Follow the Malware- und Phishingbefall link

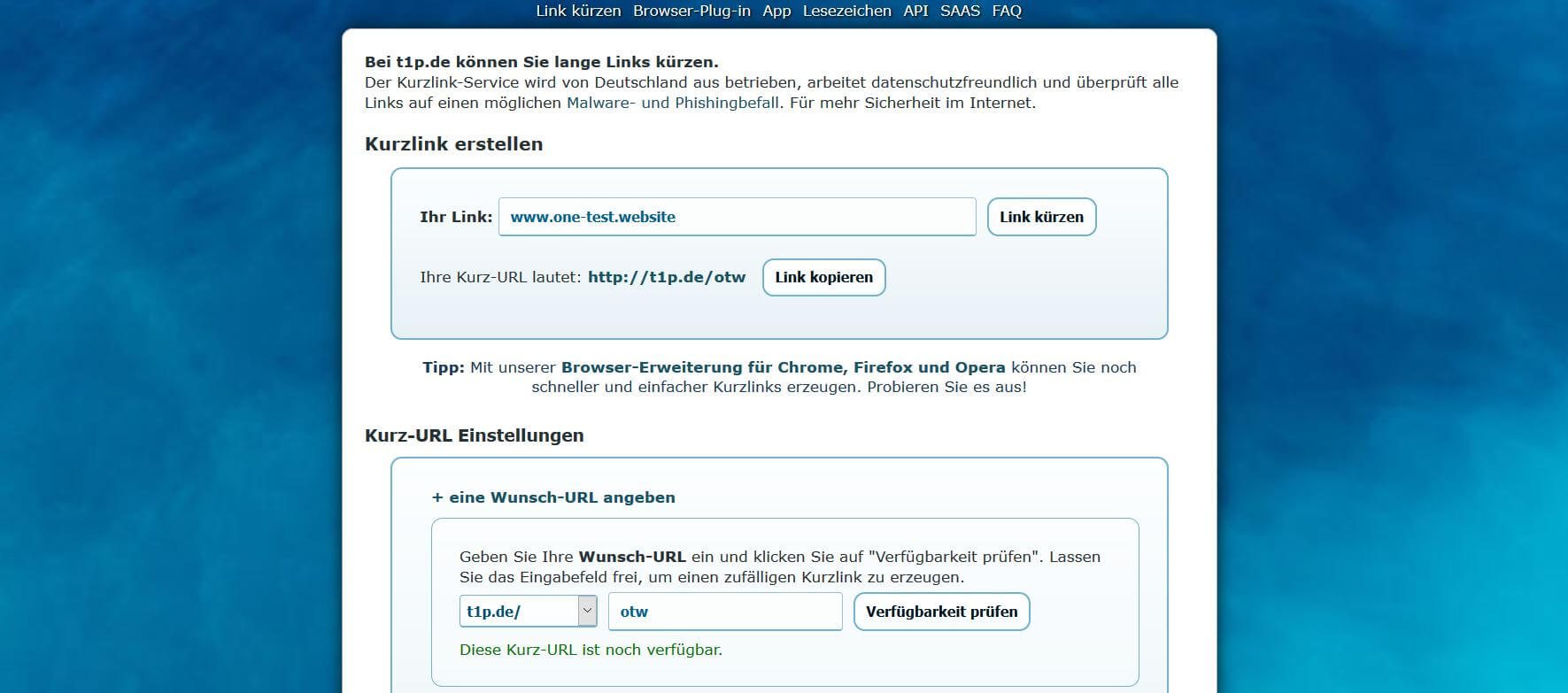672,103
